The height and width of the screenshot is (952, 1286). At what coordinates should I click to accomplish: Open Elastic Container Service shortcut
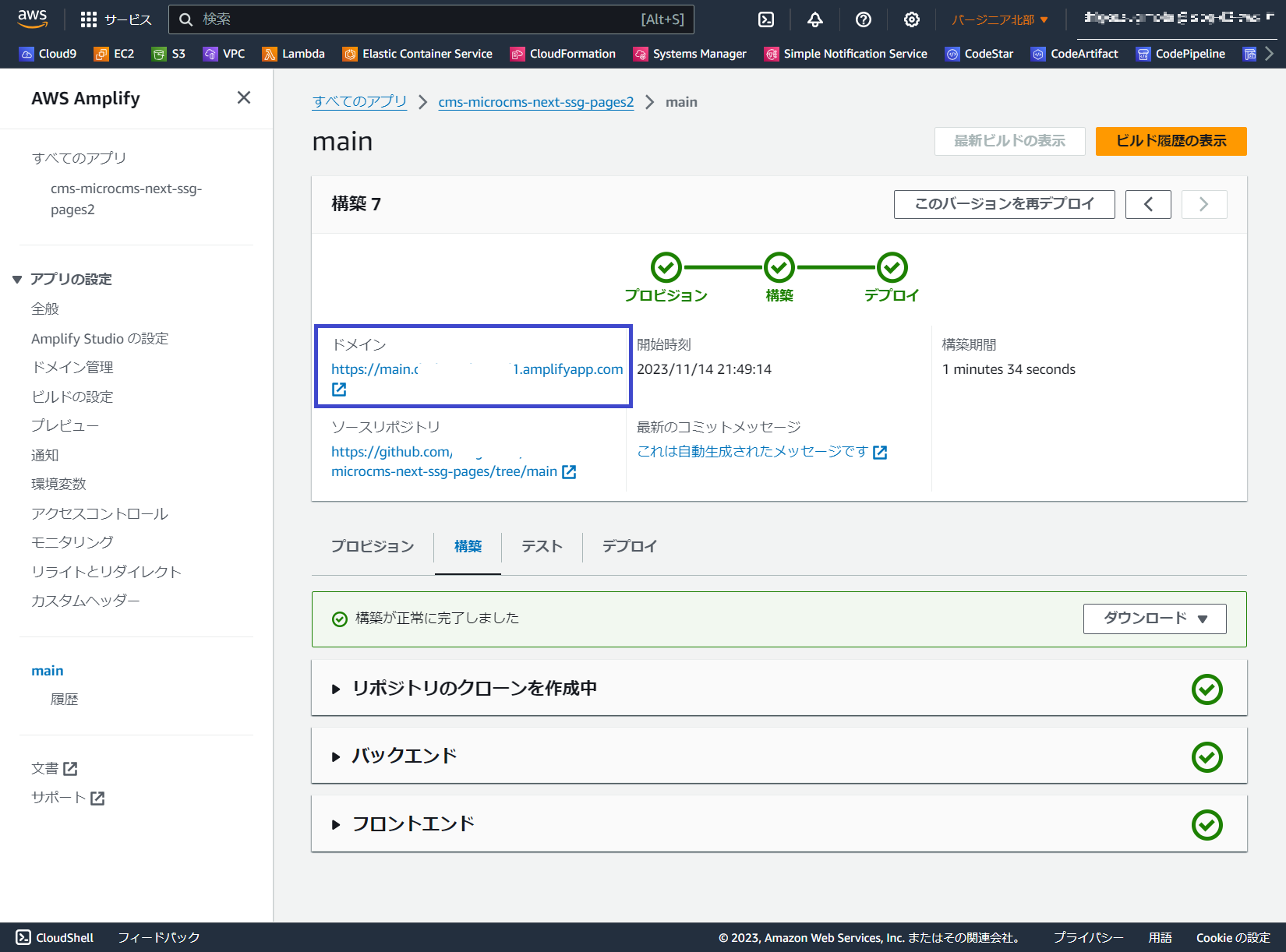coord(418,54)
